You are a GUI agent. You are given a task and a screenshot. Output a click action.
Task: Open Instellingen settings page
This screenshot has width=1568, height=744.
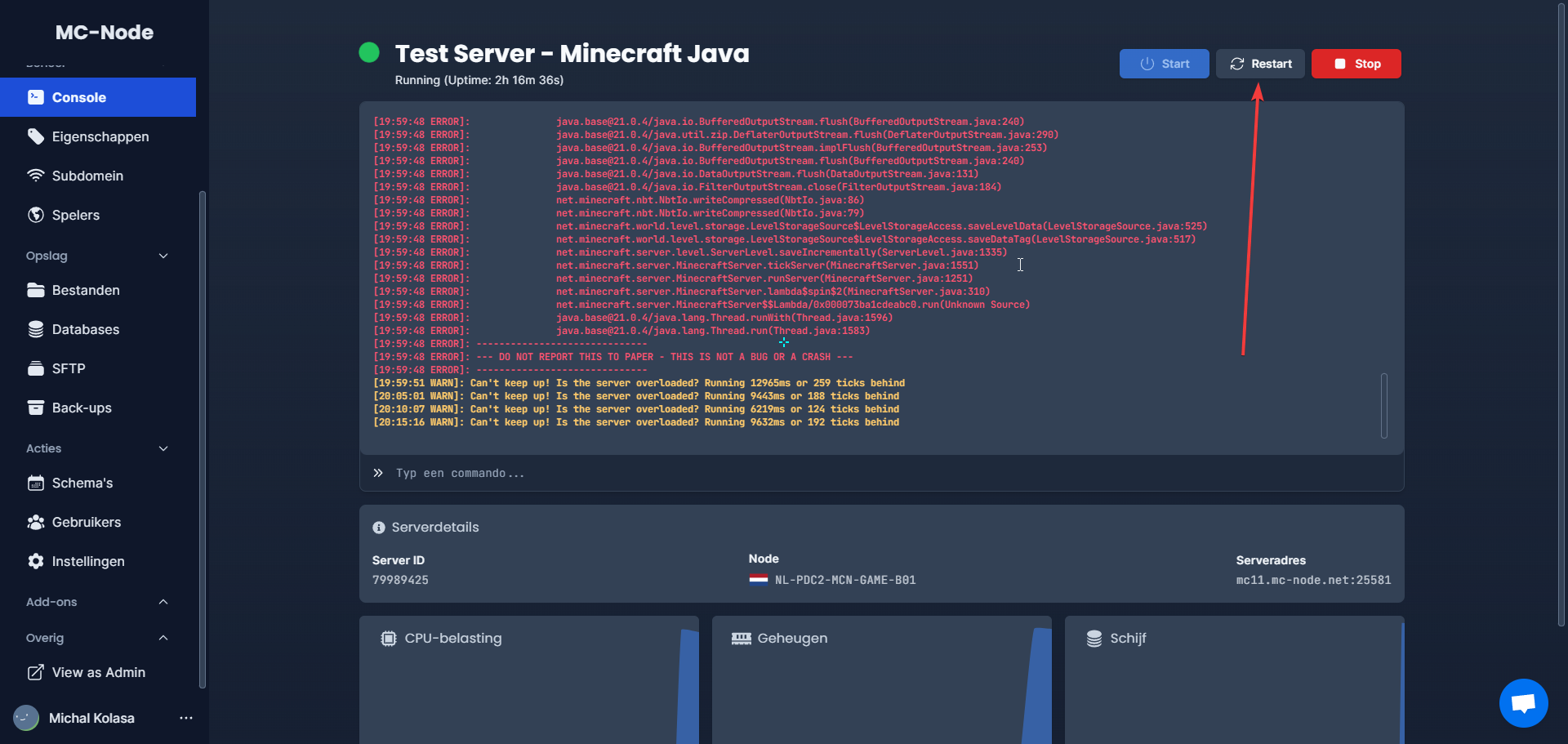(98, 561)
